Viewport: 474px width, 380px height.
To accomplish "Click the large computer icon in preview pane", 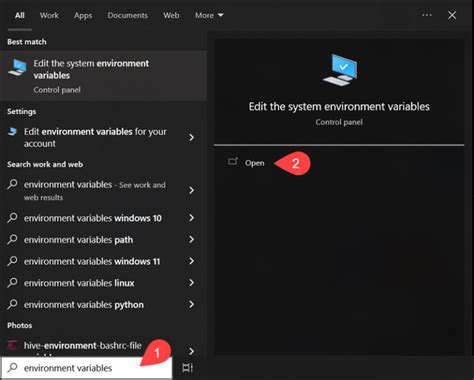I will [340, 70].
